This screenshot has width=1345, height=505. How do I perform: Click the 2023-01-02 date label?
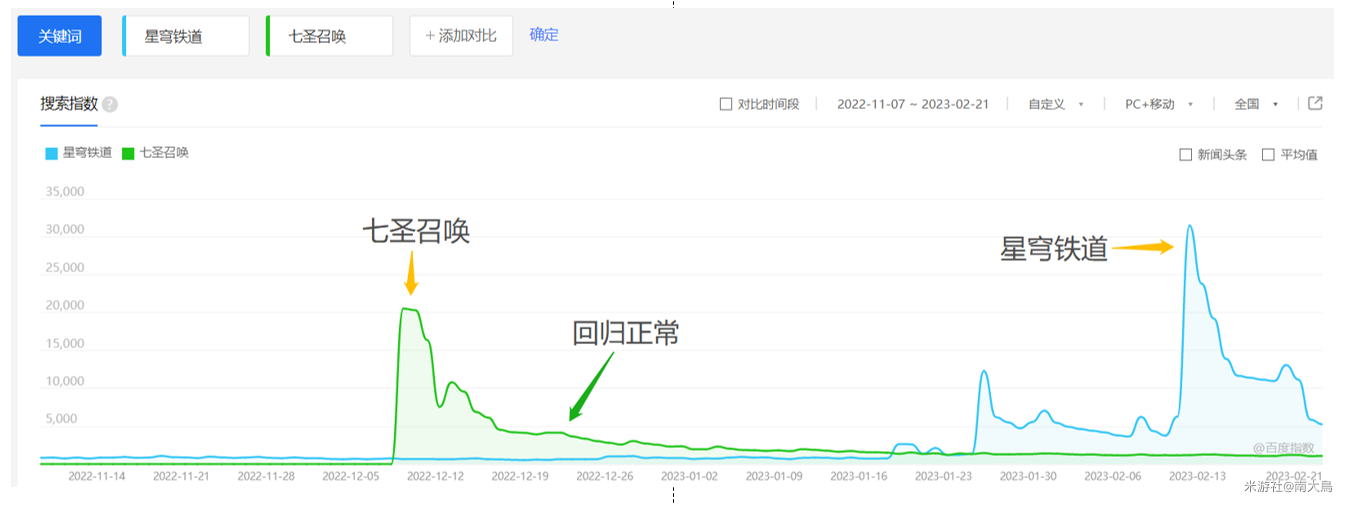tap(689, 476)
